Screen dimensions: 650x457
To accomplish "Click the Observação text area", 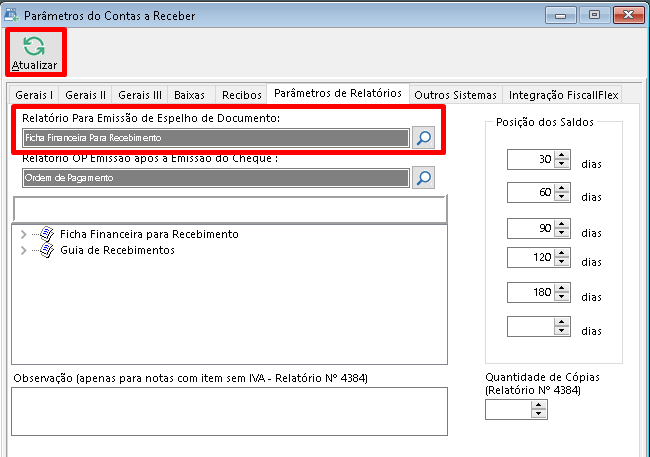I will tap(229, 411).
